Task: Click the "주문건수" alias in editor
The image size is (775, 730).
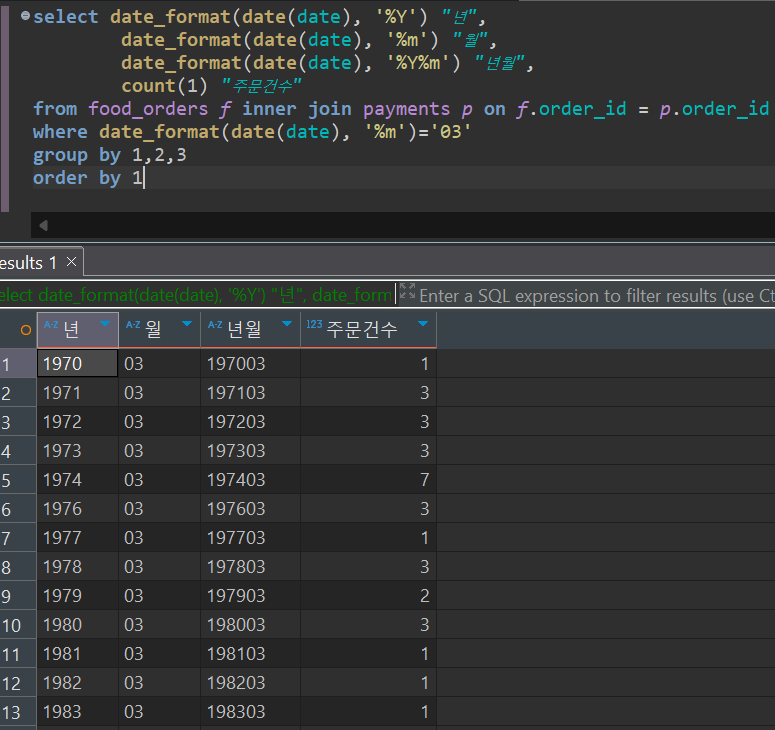Action: (x=261, y=86)
